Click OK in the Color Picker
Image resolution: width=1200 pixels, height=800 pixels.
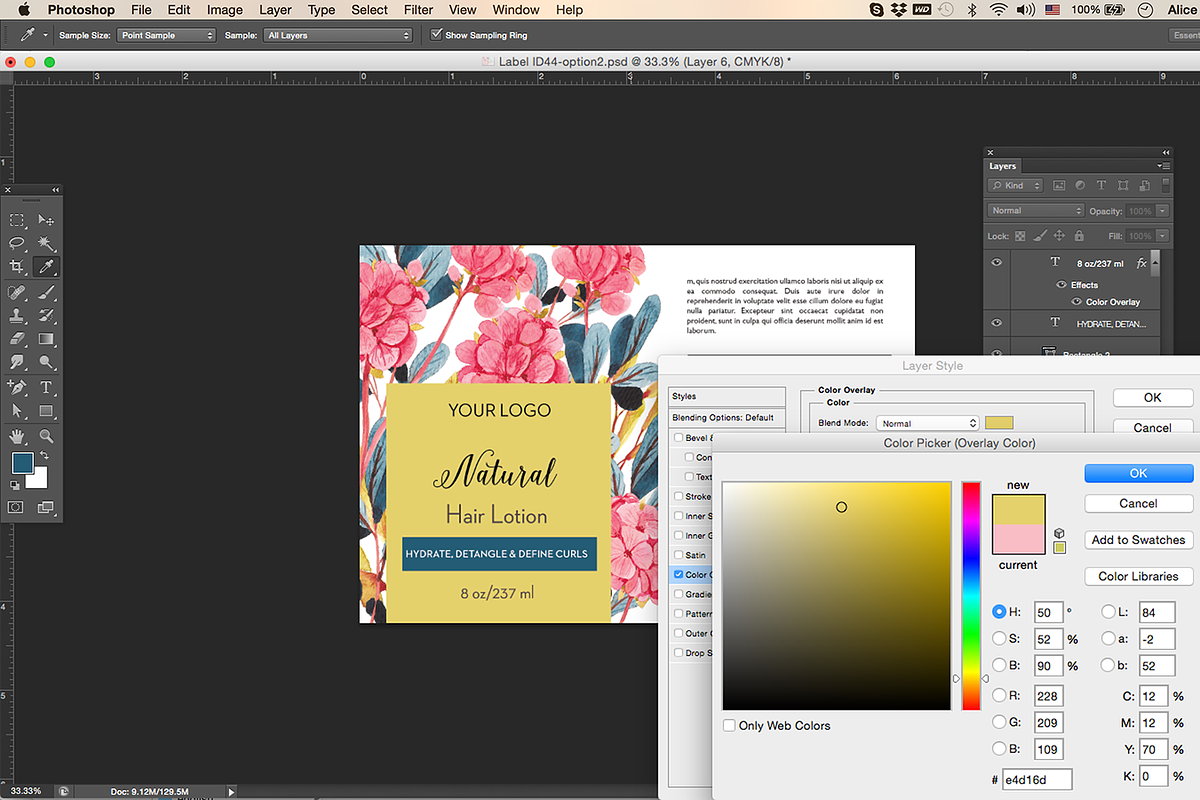(x=1138, y=473)
